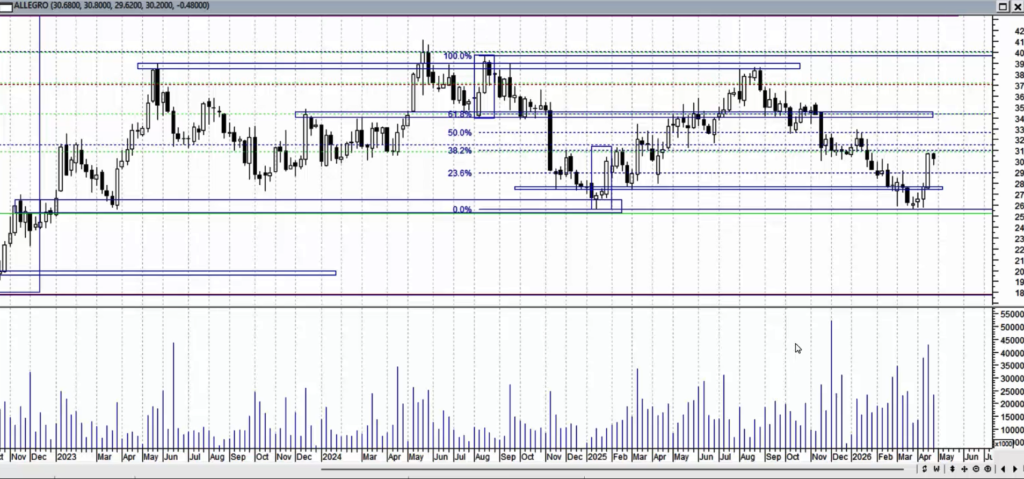Click the 2025 marker on the time axis

tap(597, 456)
